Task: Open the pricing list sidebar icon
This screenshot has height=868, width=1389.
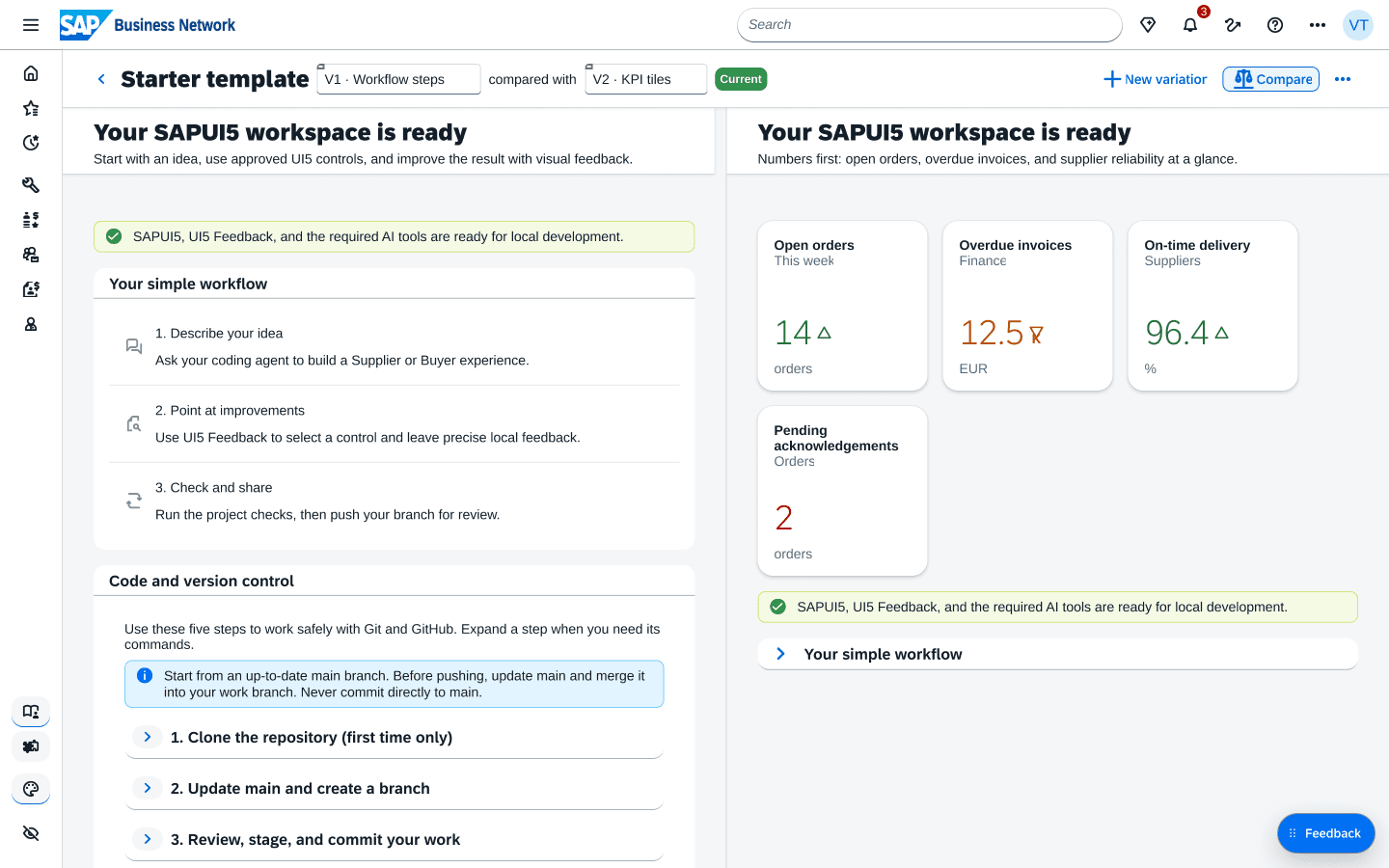Action: pyautogui.click(x=31, y=220)
